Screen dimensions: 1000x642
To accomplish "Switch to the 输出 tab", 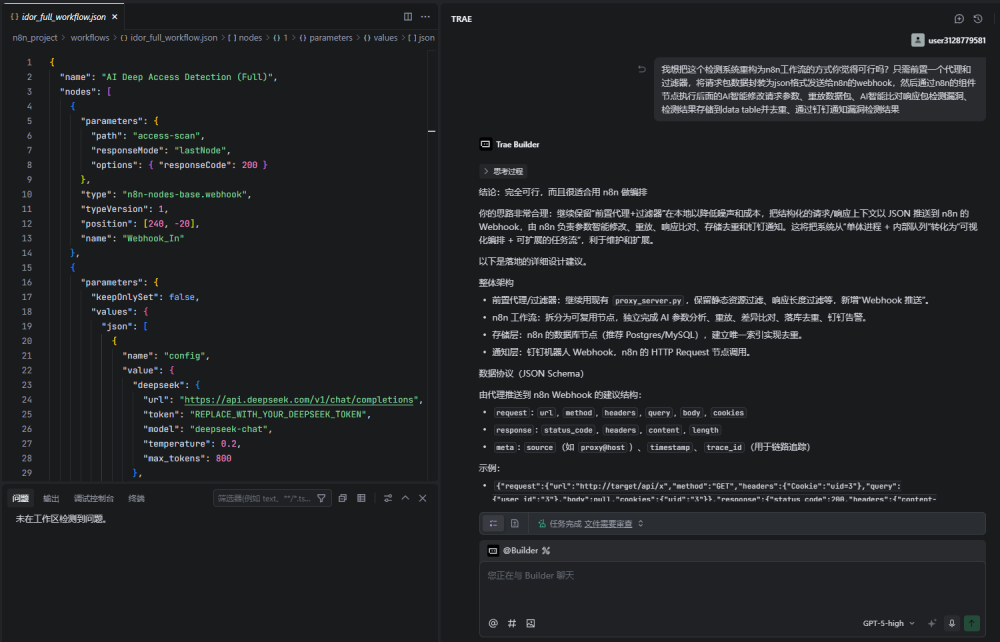I will click(50, 498).
